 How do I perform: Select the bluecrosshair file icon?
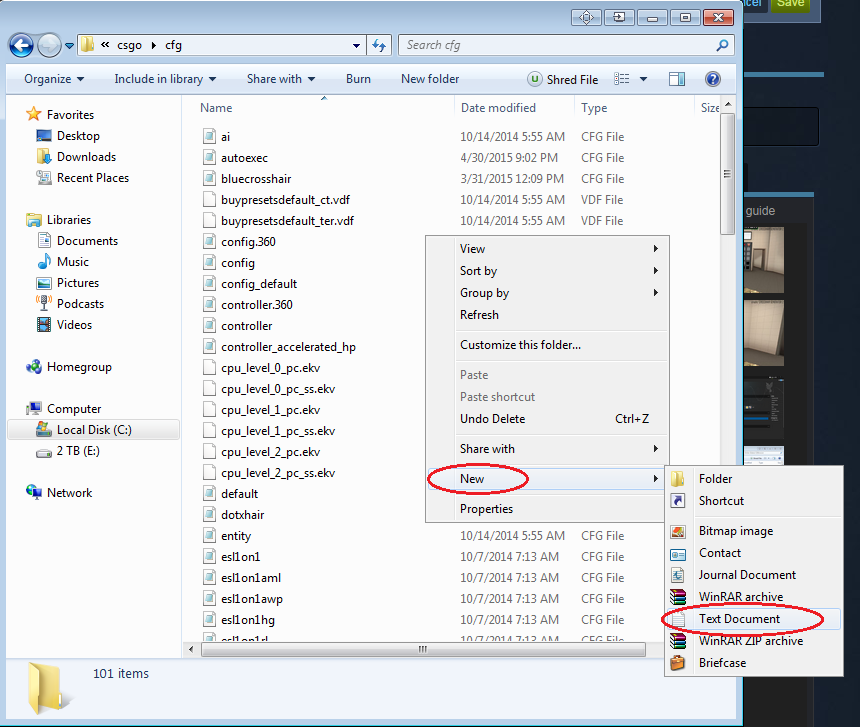coord(209,179)
